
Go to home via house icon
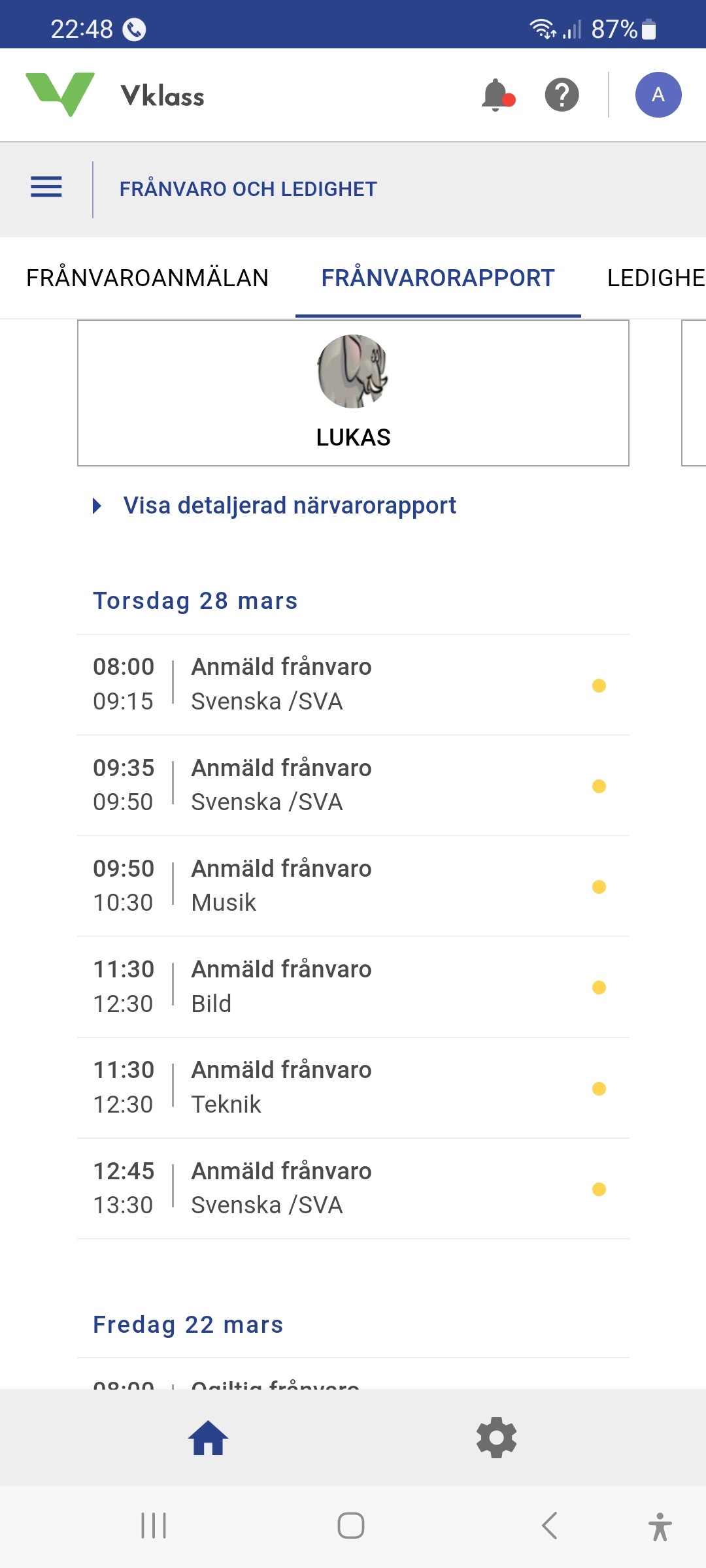pyautogui.click(x=208, y=1438)
